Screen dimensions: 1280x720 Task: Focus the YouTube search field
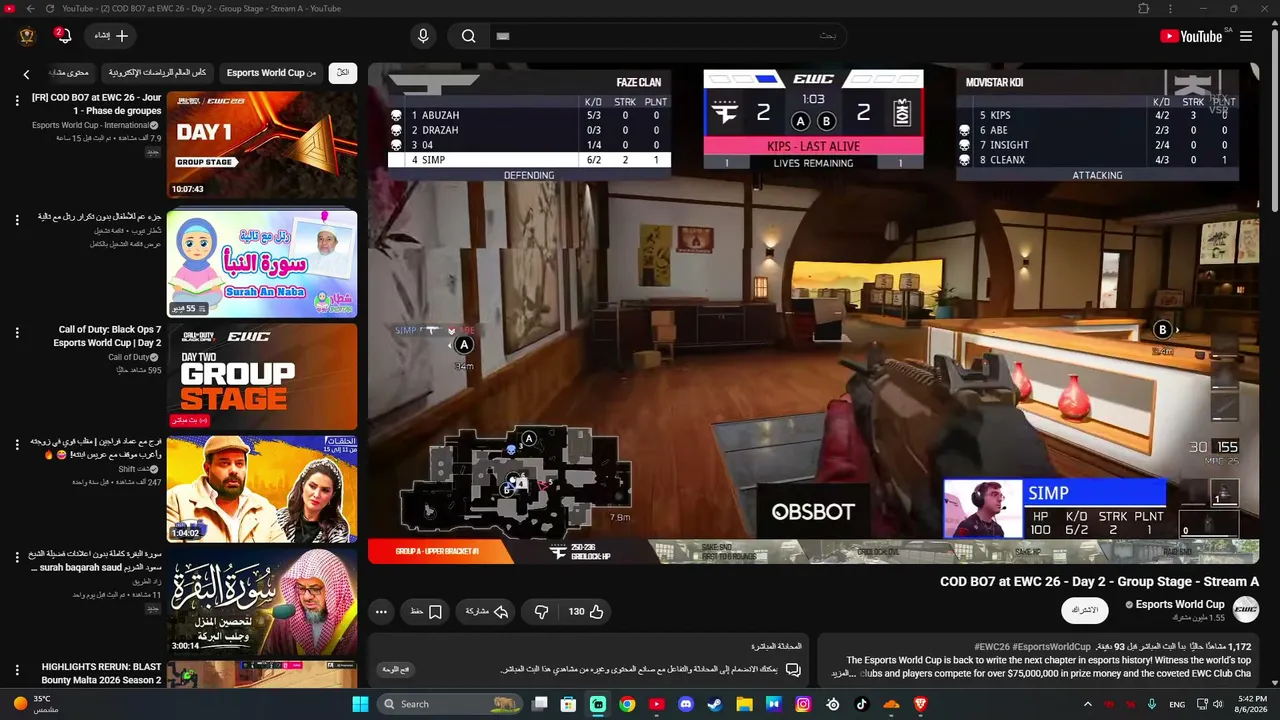668,36
